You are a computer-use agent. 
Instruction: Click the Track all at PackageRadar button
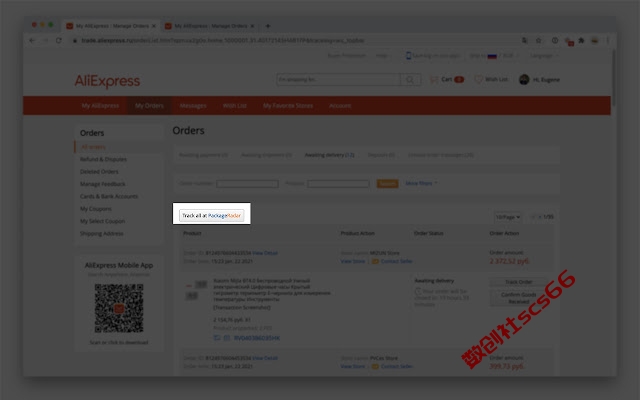[x=211, y=215]
